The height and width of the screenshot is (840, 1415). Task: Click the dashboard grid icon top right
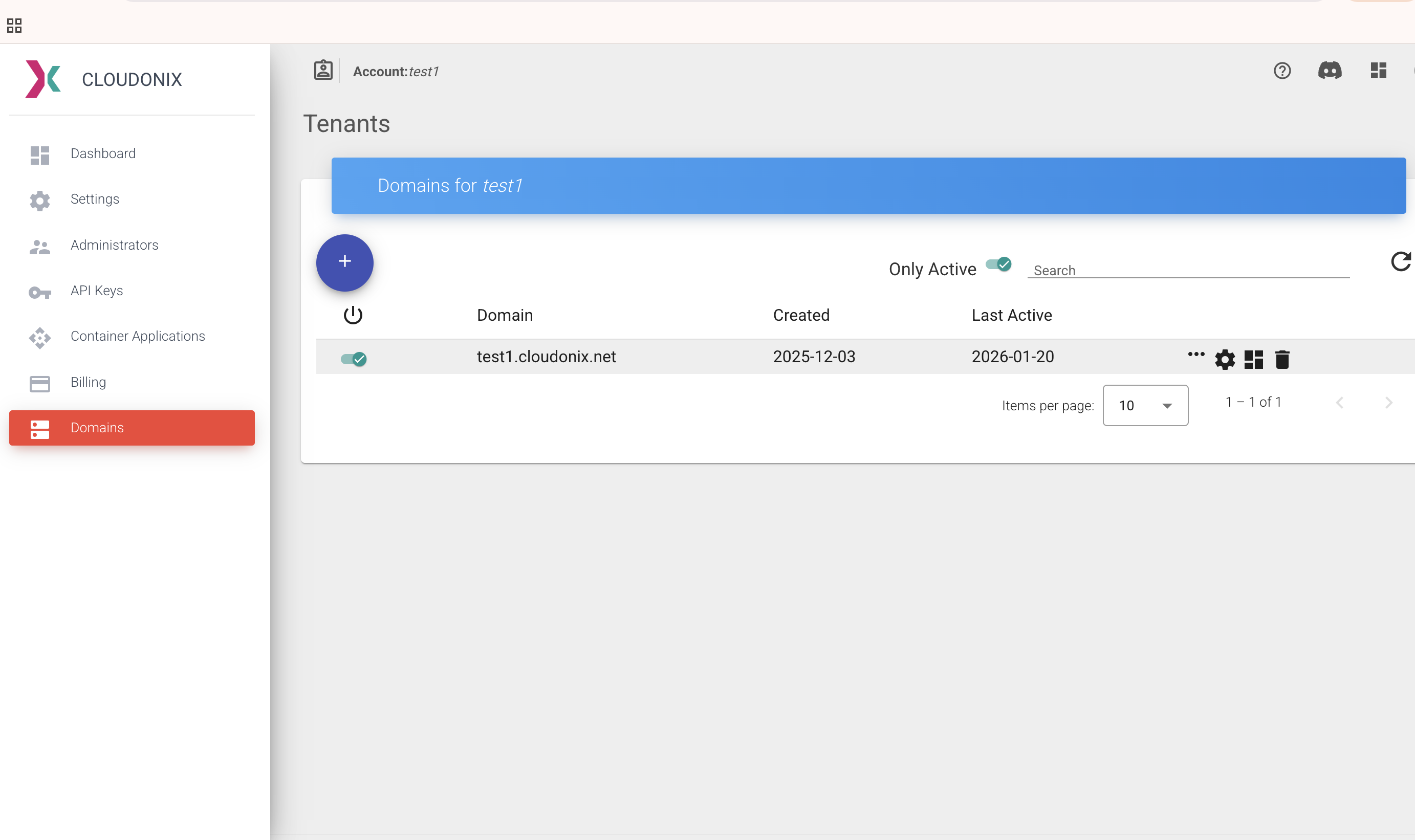click(1378, 70)
